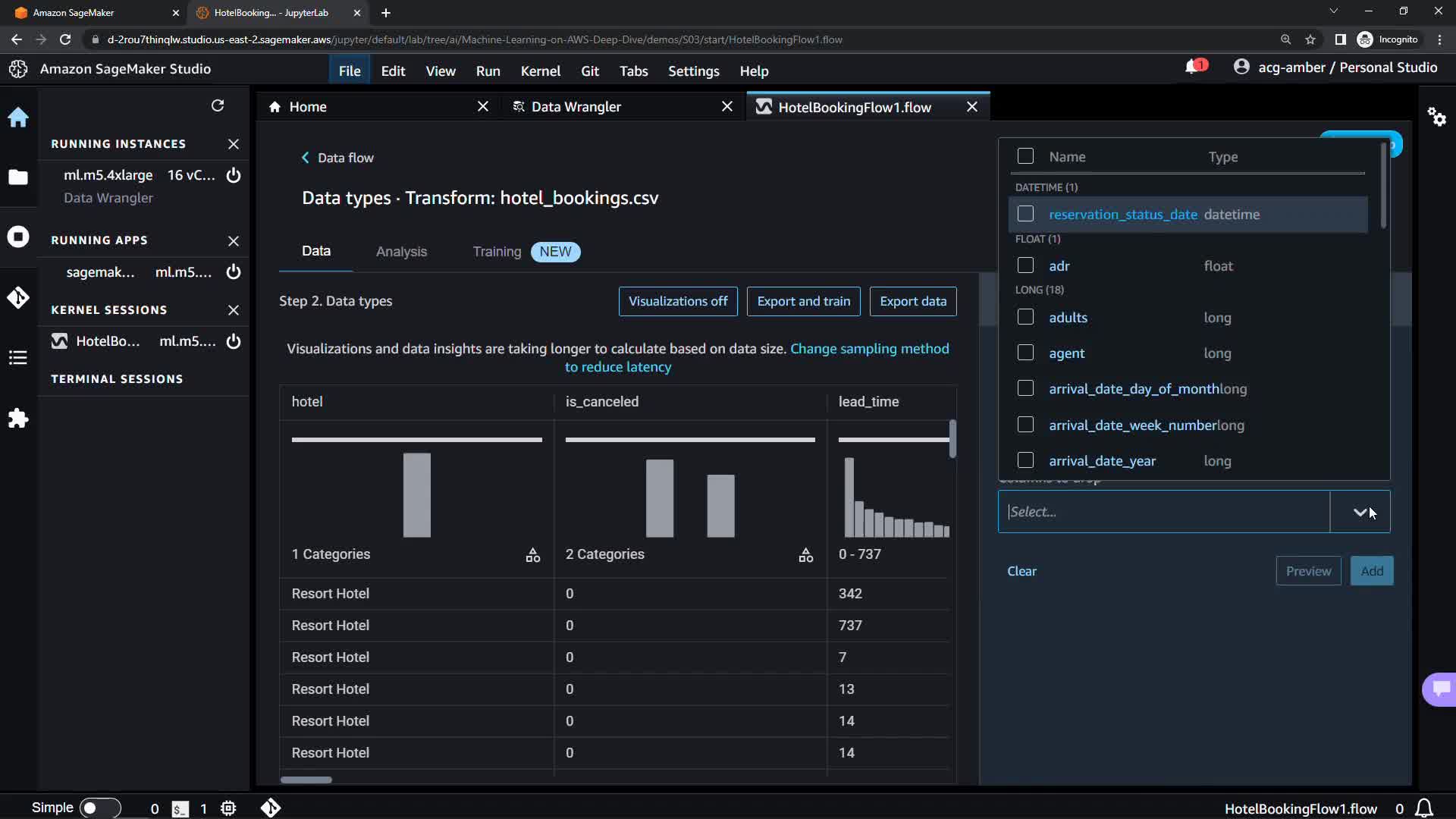
Task: Open the extensions puzzle icon
Action: (x=18, y=419)
